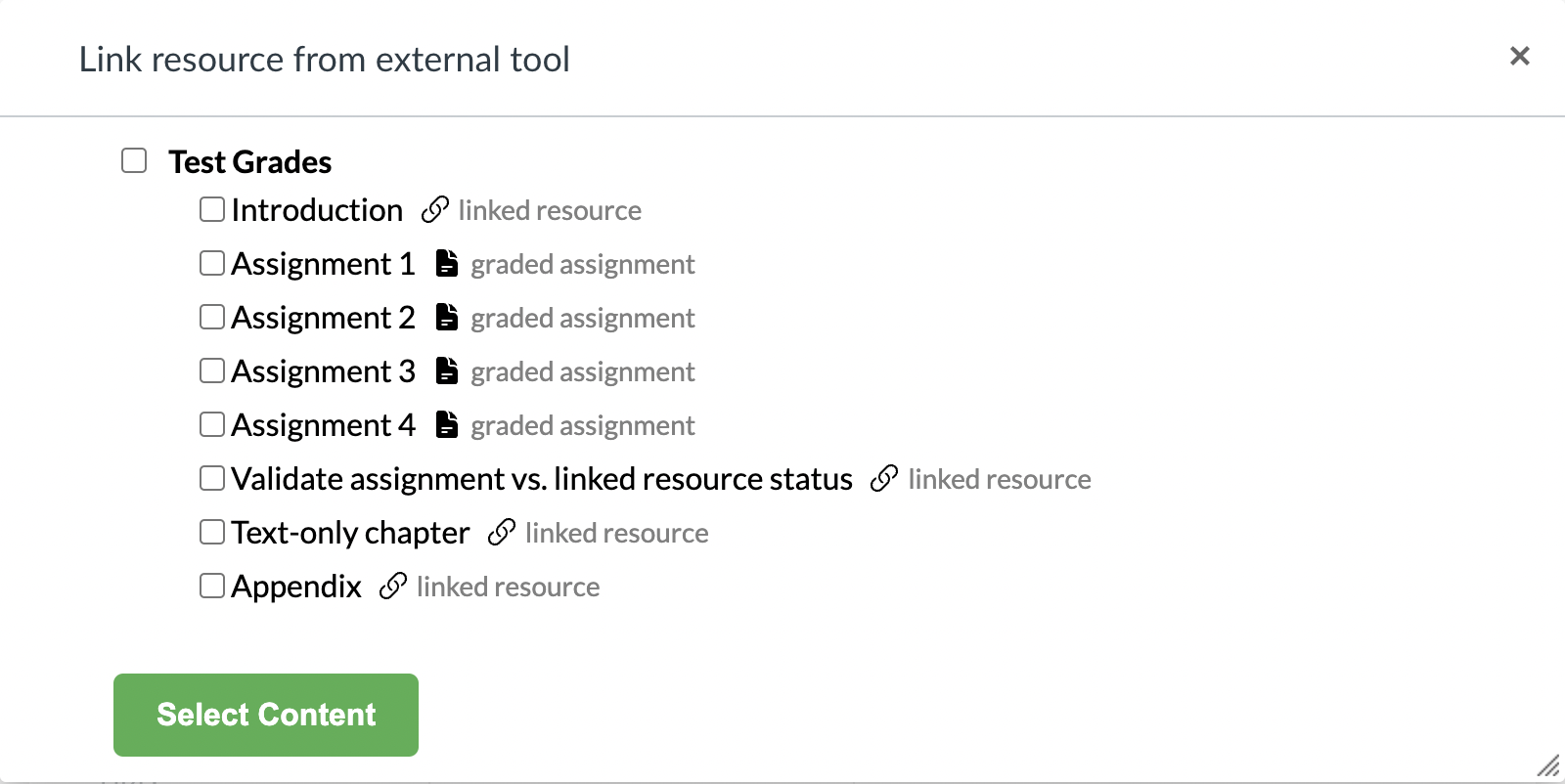Click the Assignment 1 label
Image resolution: width=1565 pixels, height=784 pixels.
324,264
